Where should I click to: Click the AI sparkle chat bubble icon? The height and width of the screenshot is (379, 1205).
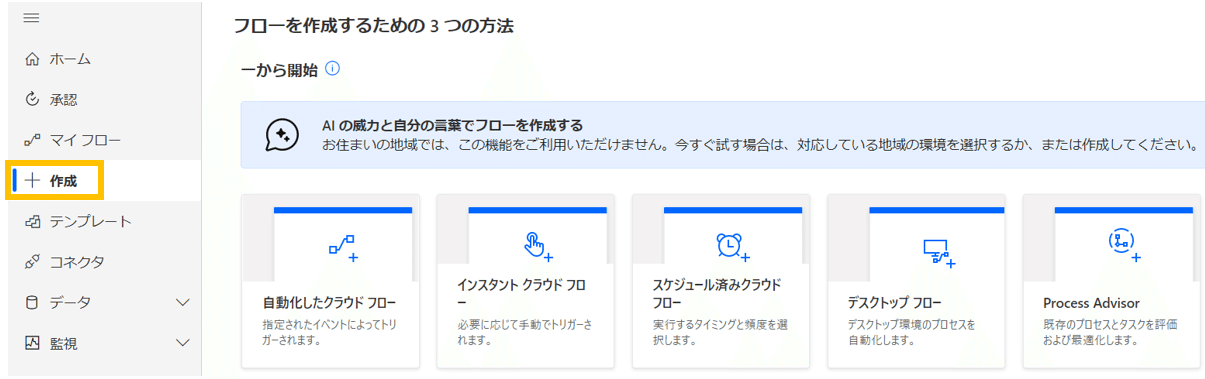point(282,134)
